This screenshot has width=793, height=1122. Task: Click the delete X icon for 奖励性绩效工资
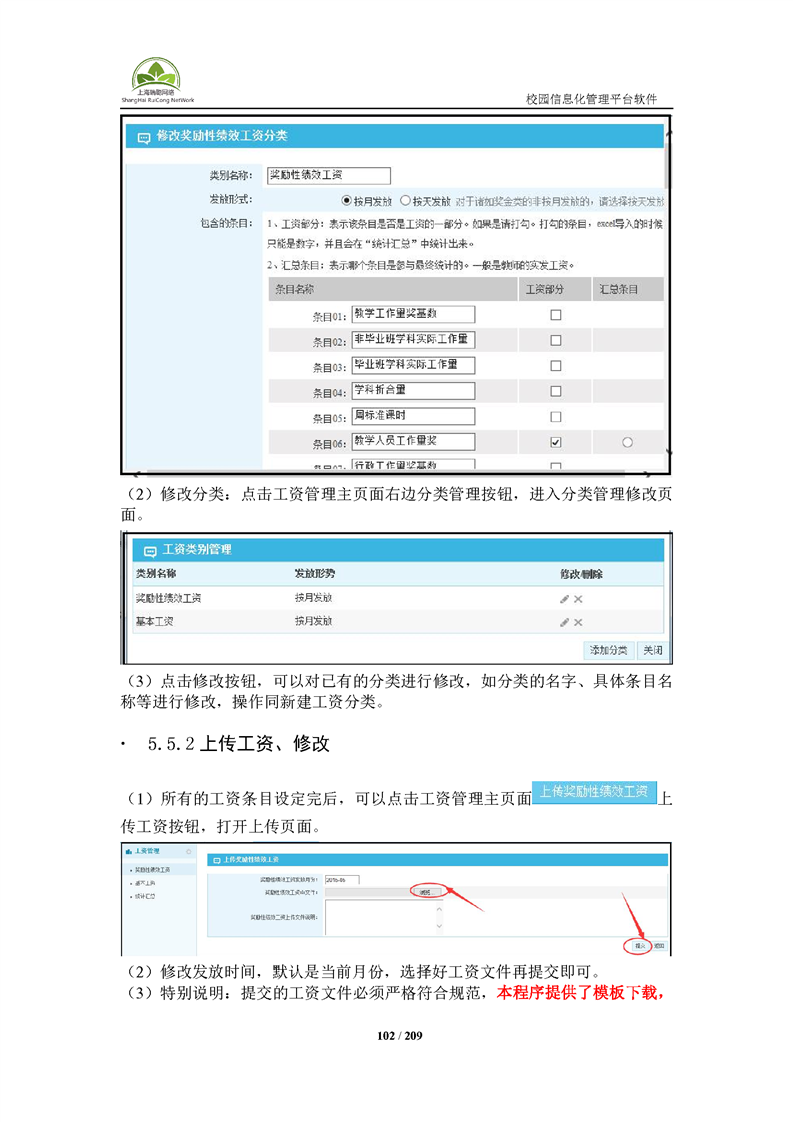(578, 599)
